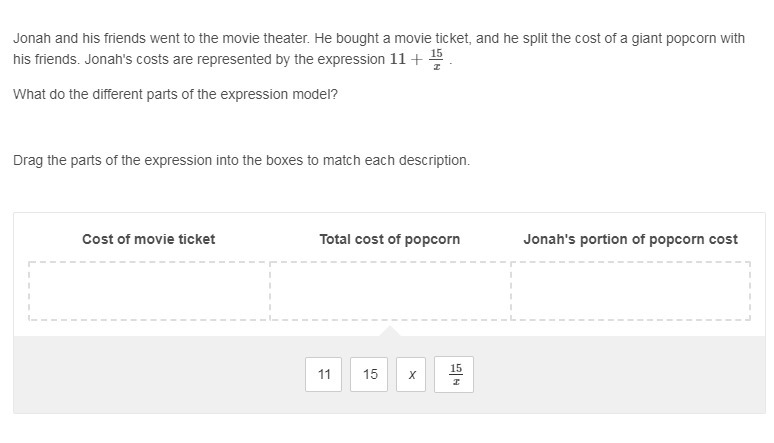Click the Cost of movie ticket heading

pyautogui.click(x=148, y=239)
